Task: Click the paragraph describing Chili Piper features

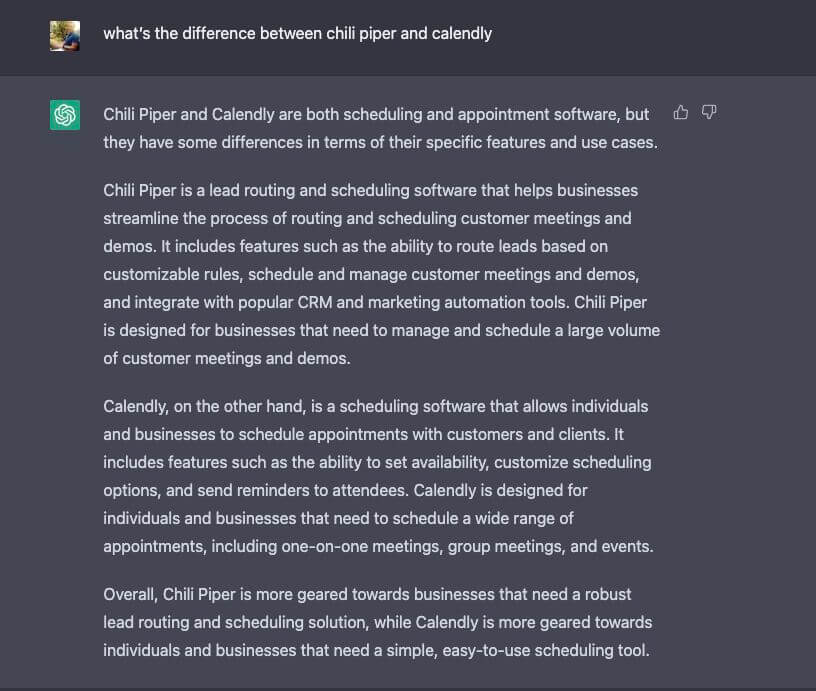Action: pos(380,274)
